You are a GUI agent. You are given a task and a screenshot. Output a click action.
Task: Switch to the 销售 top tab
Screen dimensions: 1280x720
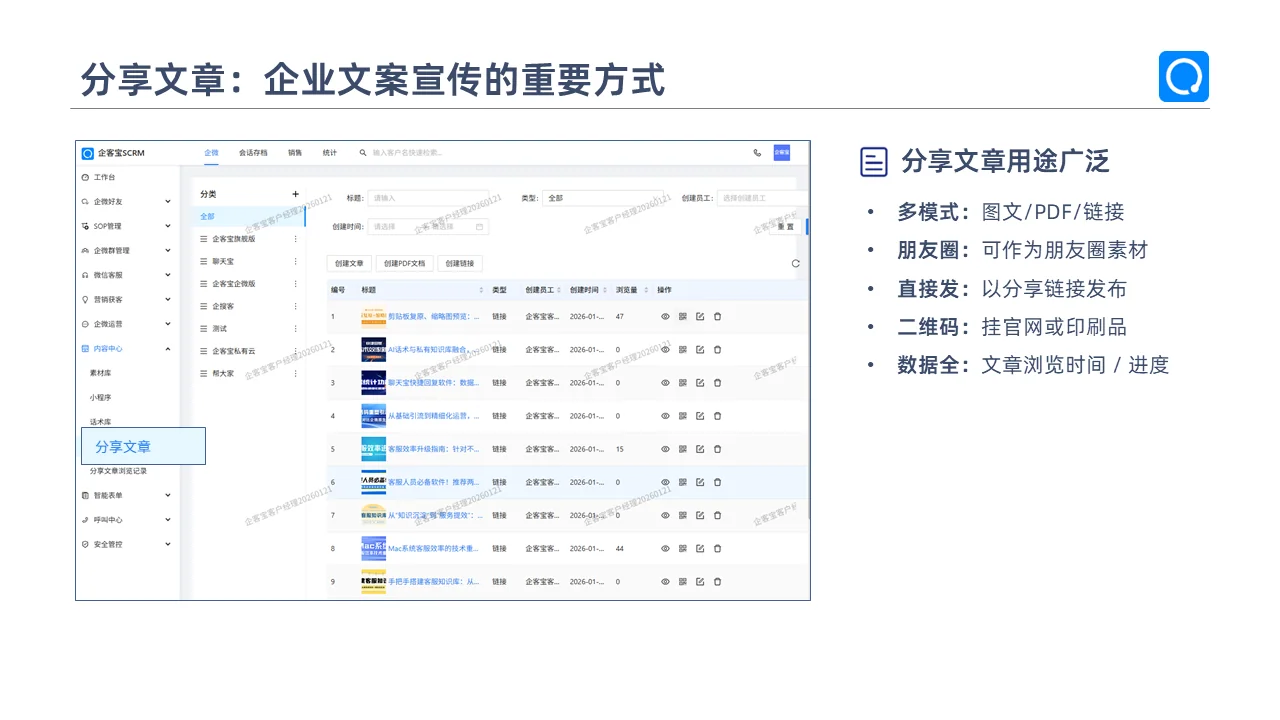point(295,153)
